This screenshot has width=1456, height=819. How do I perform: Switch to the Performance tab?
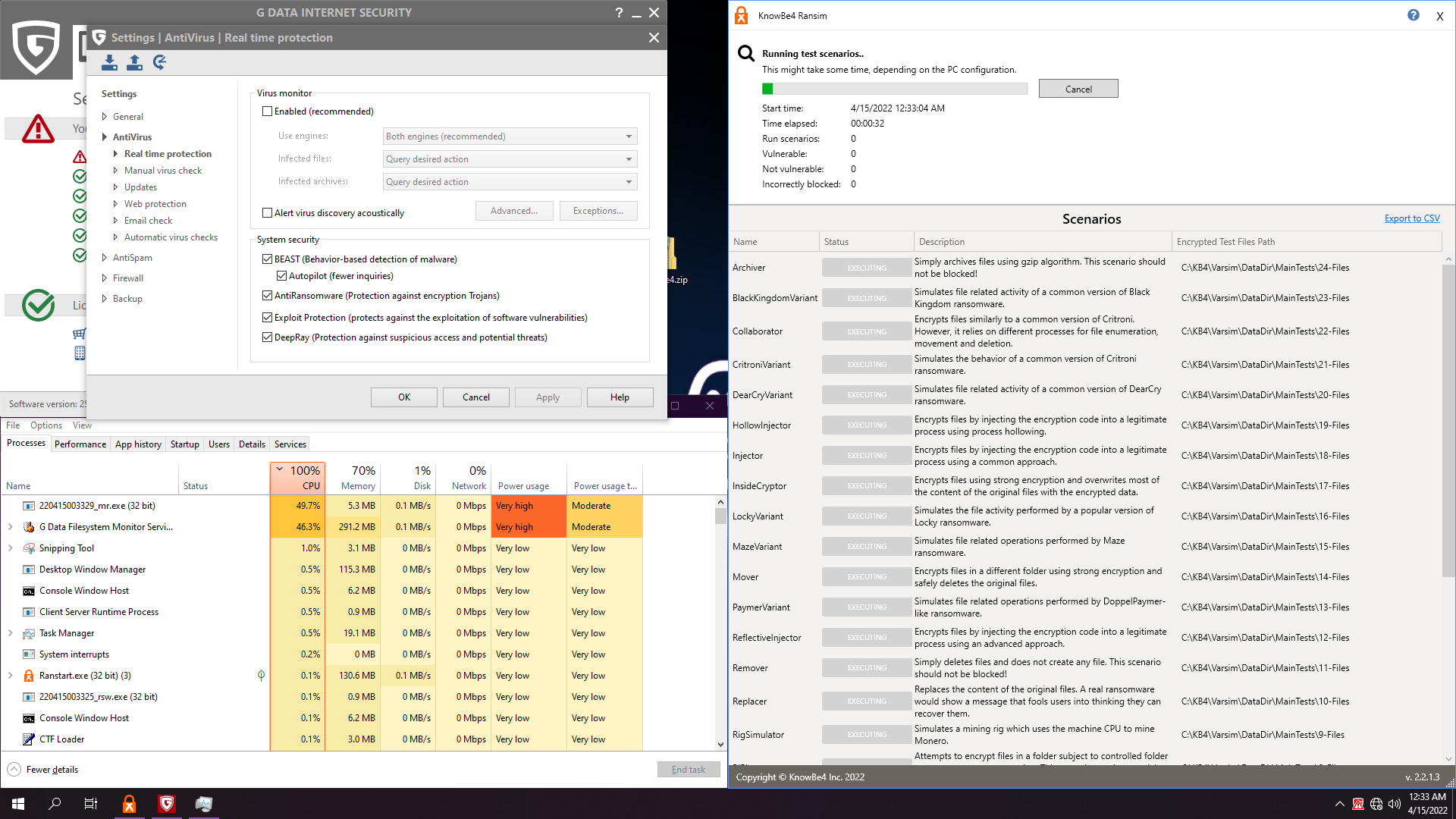[80, 444]
